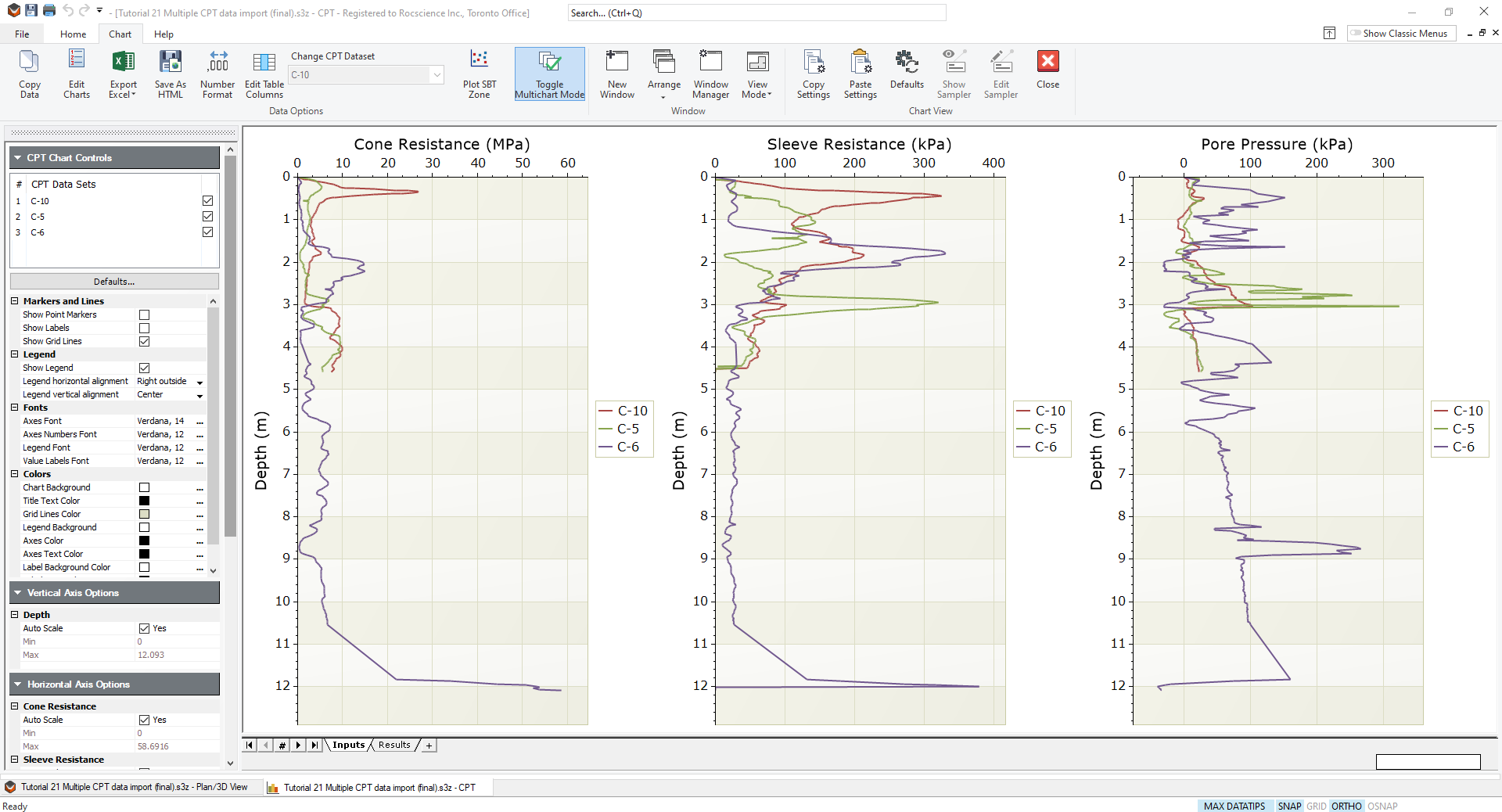
Task: Open the Plot SBT Zone tool
Action: click(479, 74)
